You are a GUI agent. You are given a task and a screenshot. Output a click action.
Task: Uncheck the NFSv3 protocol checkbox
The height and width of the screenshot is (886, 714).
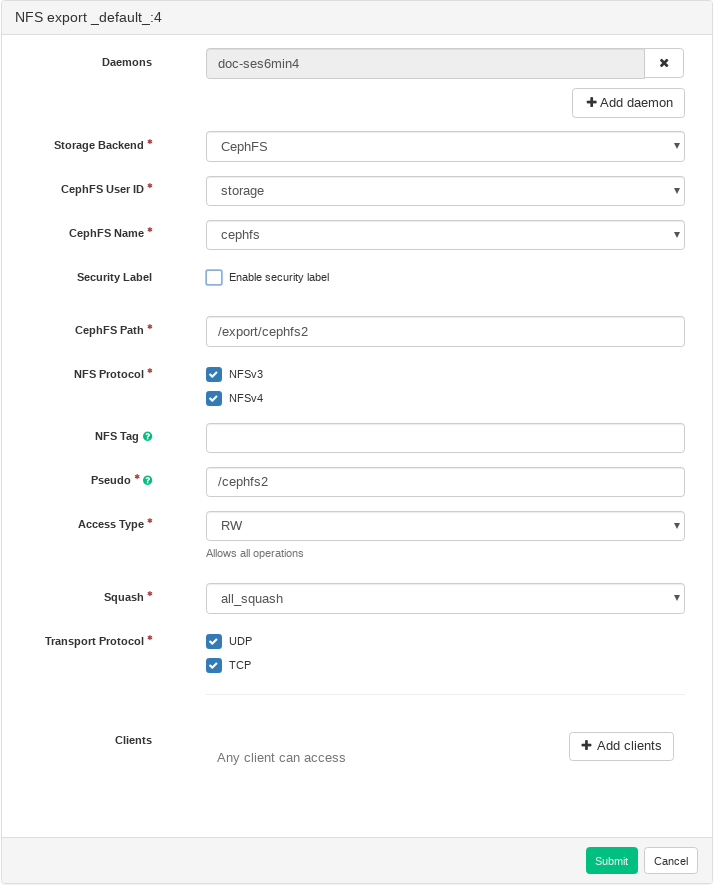coord(214,374)
